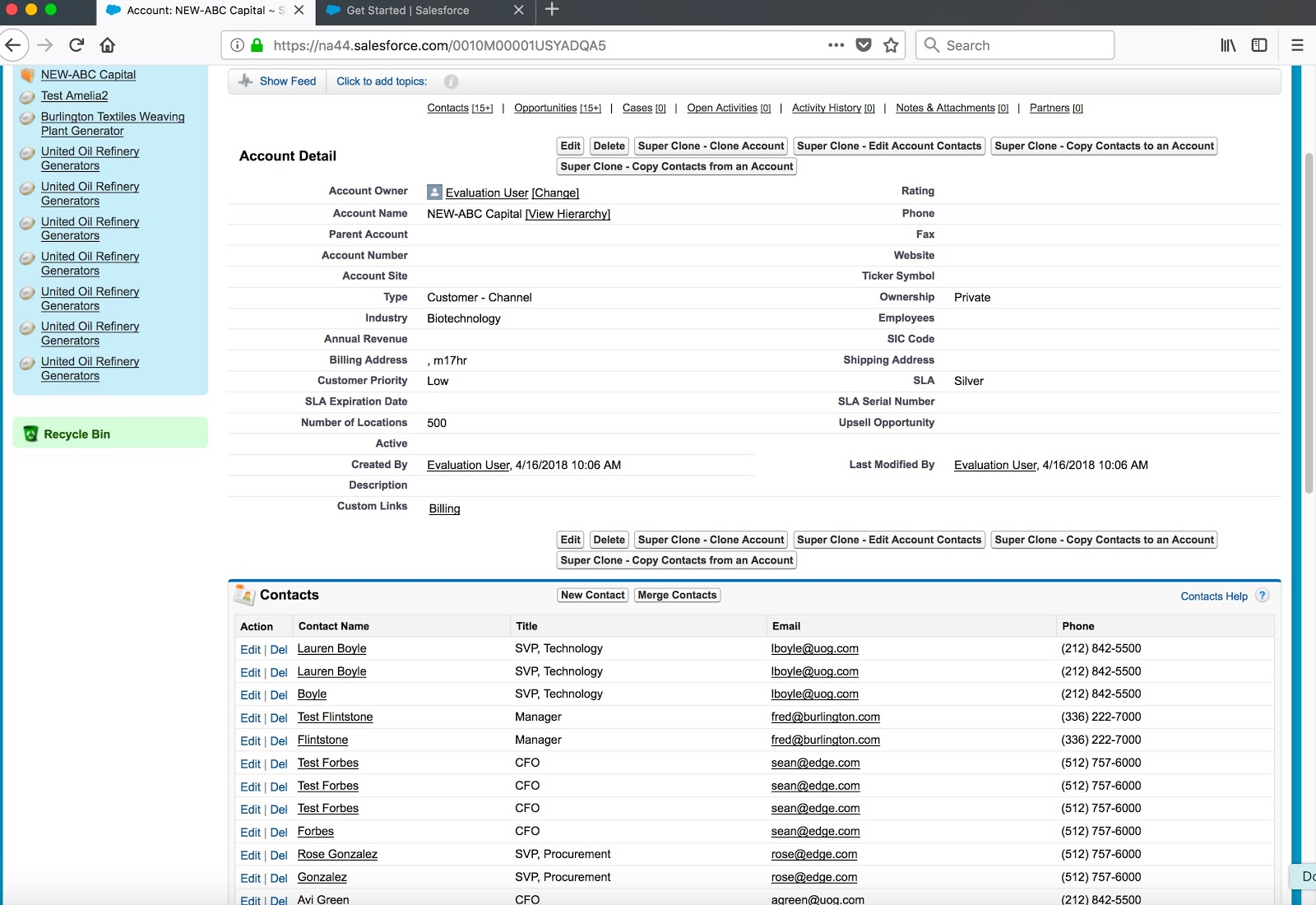1316x905 pixels.
Task: Bookmark this page with star icon
Action: [x=891, y=45]
